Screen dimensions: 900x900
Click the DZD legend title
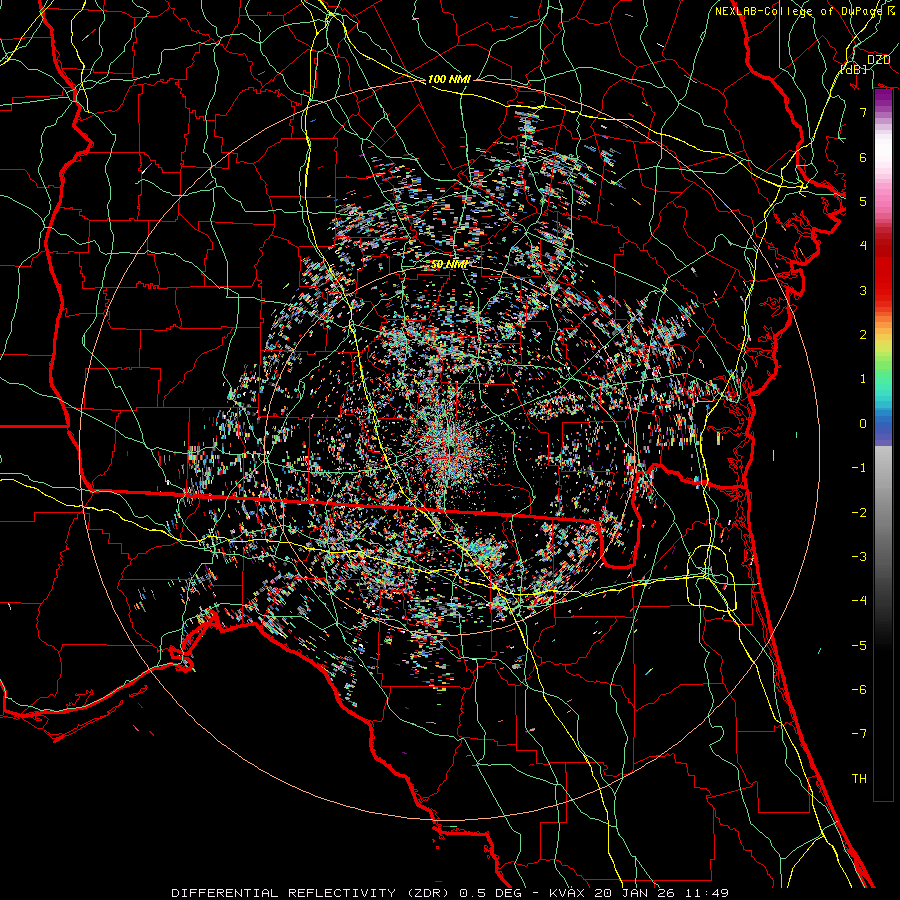click(x=879, y=60)
